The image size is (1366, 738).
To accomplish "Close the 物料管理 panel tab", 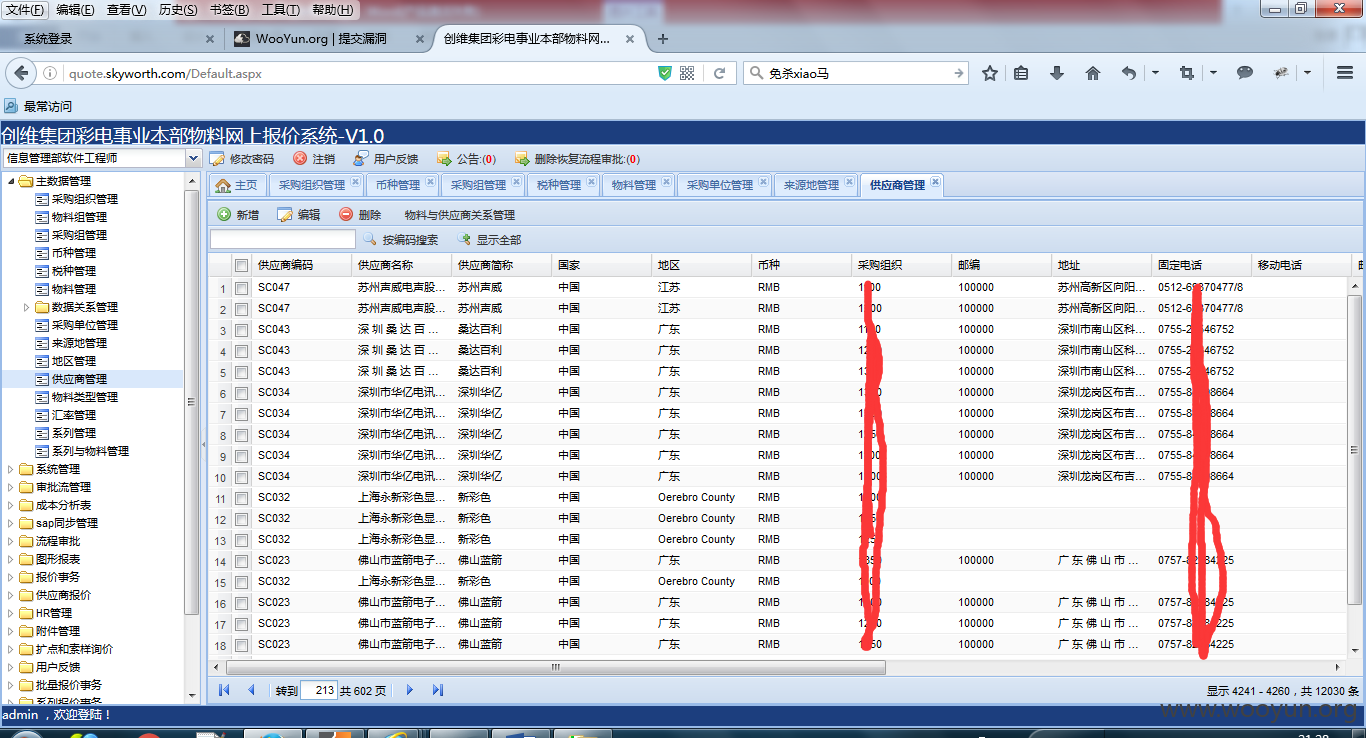I will click(666, 182).
